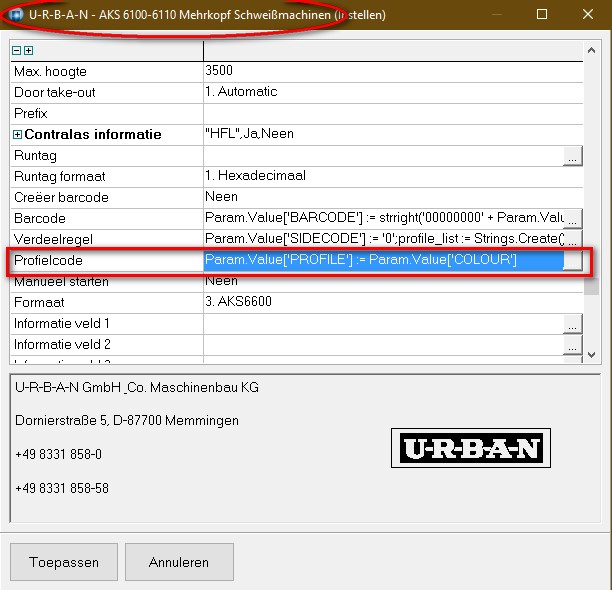Click the U-R-B-A-N logo image

click(471, 448)
